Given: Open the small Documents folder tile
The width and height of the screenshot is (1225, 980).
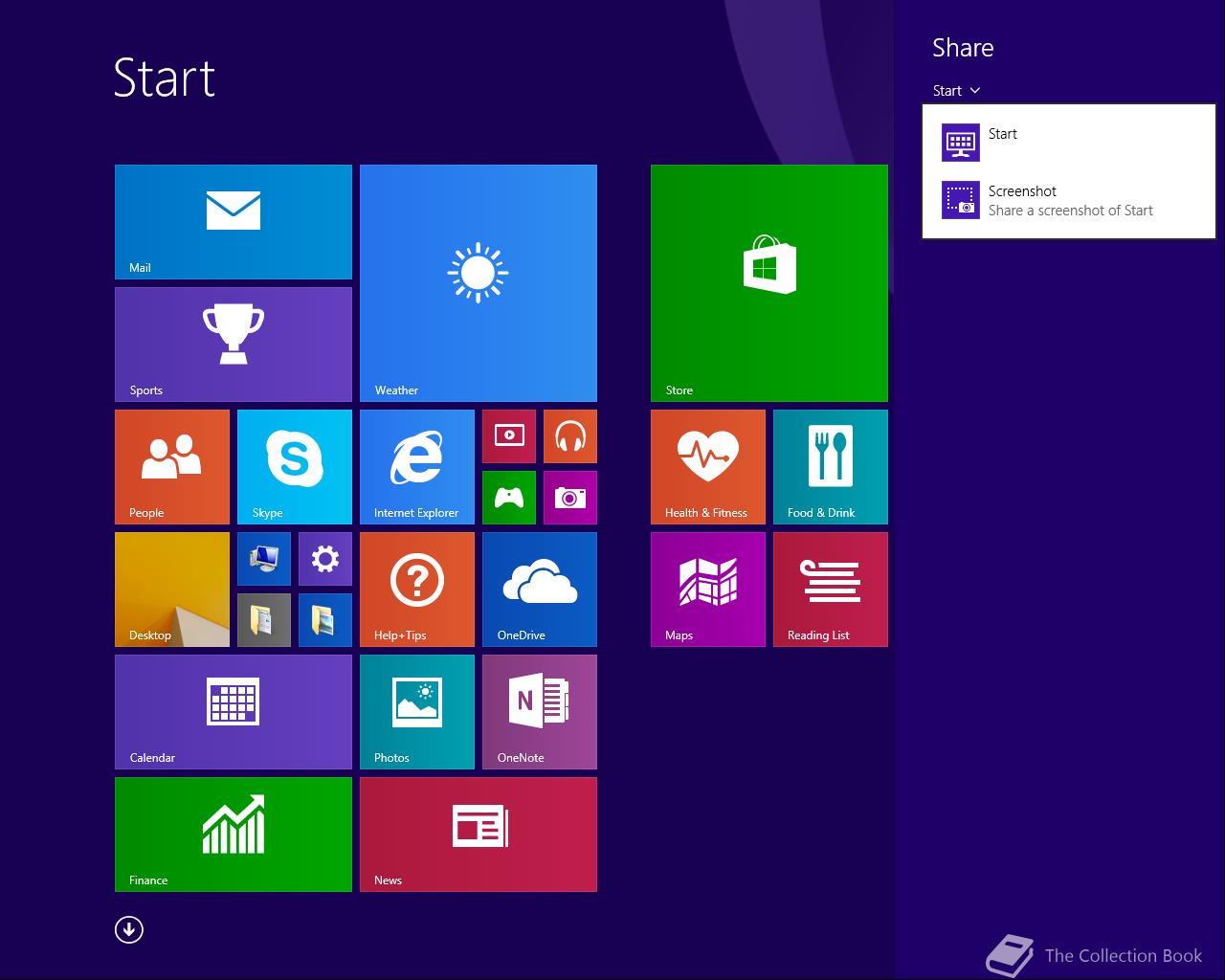Looking at the screenshot, I should tap(264, 620).
